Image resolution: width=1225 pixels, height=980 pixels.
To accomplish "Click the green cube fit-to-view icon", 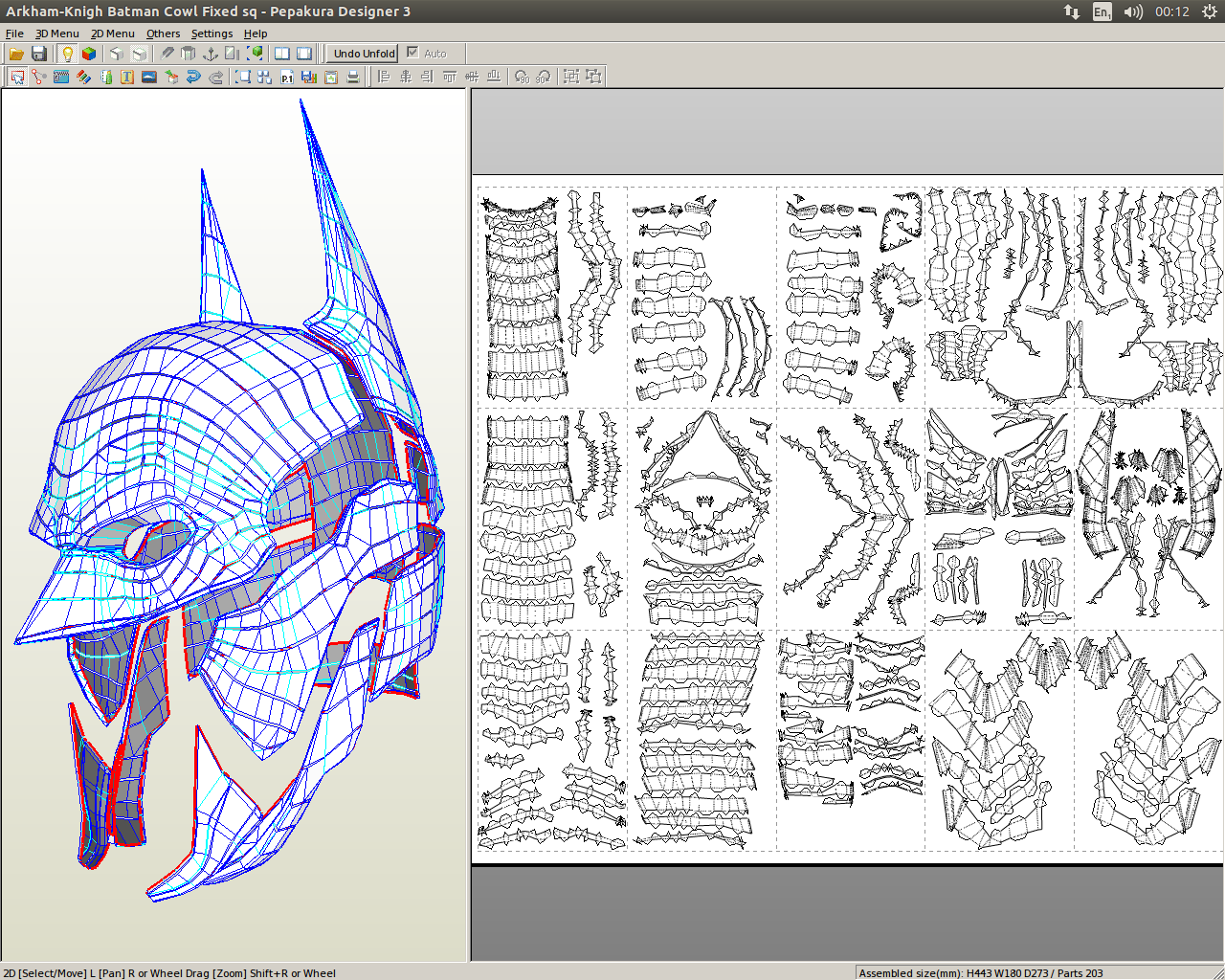I will [255, 54].
